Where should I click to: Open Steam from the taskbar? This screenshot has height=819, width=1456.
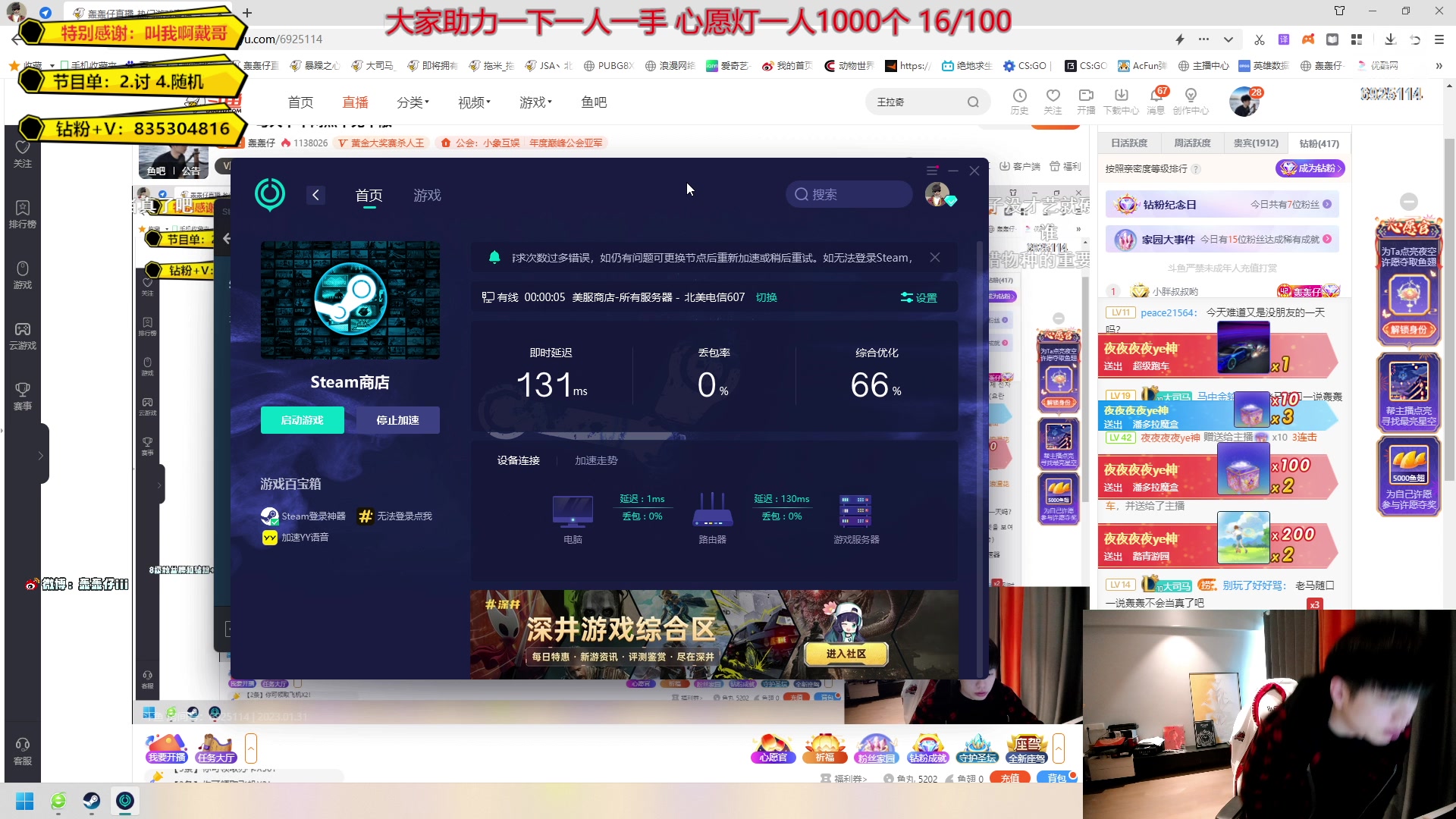[x=92, y=801]
